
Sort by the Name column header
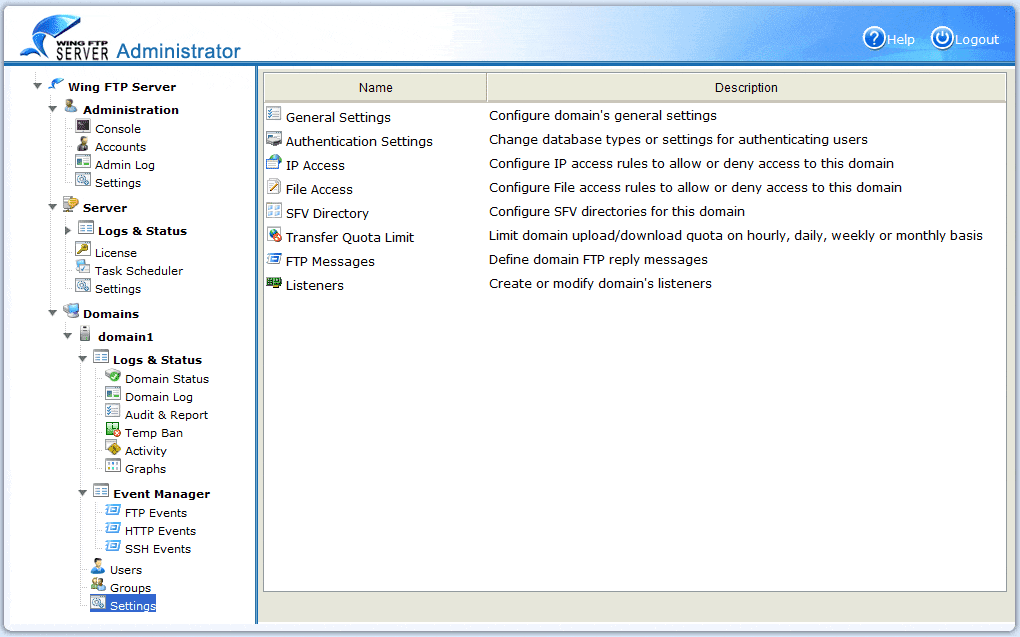(x=375, y=87)
